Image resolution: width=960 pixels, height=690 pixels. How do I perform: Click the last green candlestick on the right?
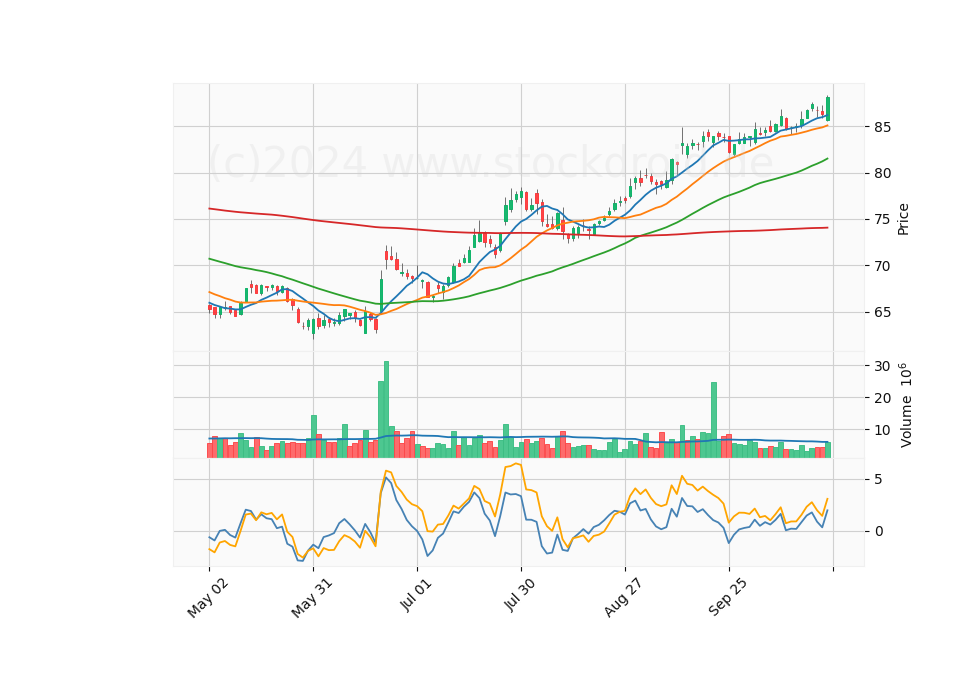[828, 108]
